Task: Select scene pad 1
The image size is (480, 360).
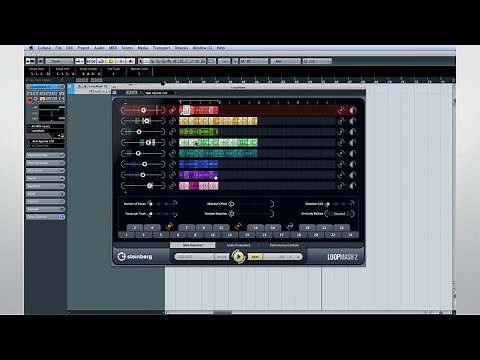Action: click(x=126, y=235)
